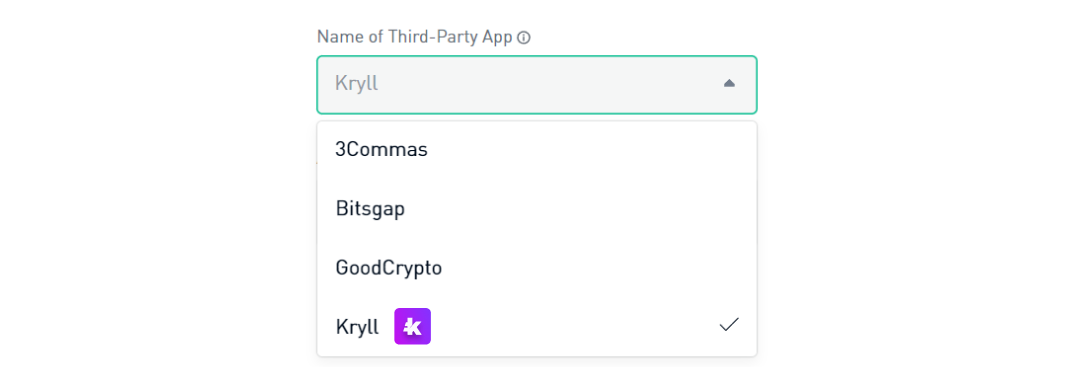The height and width of the screenshot is (387, 1080).
Task: Click the "Name of Third-Party App" label
Action: [415, 37]
